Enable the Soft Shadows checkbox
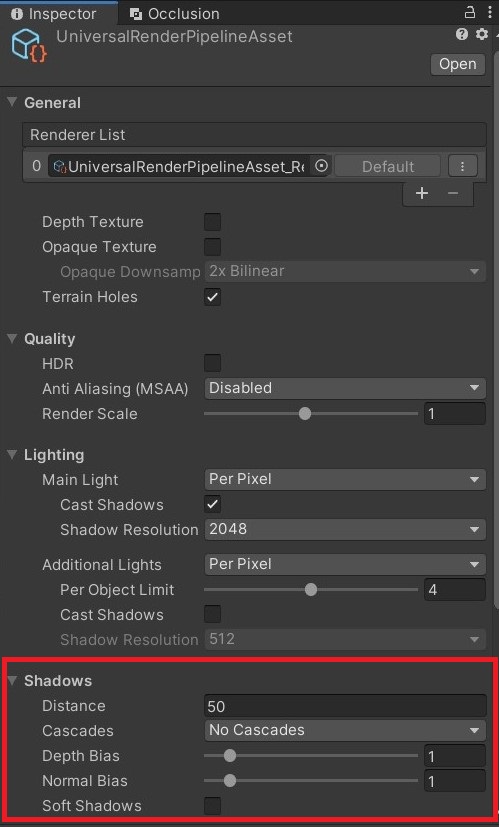 click(213, 806)
